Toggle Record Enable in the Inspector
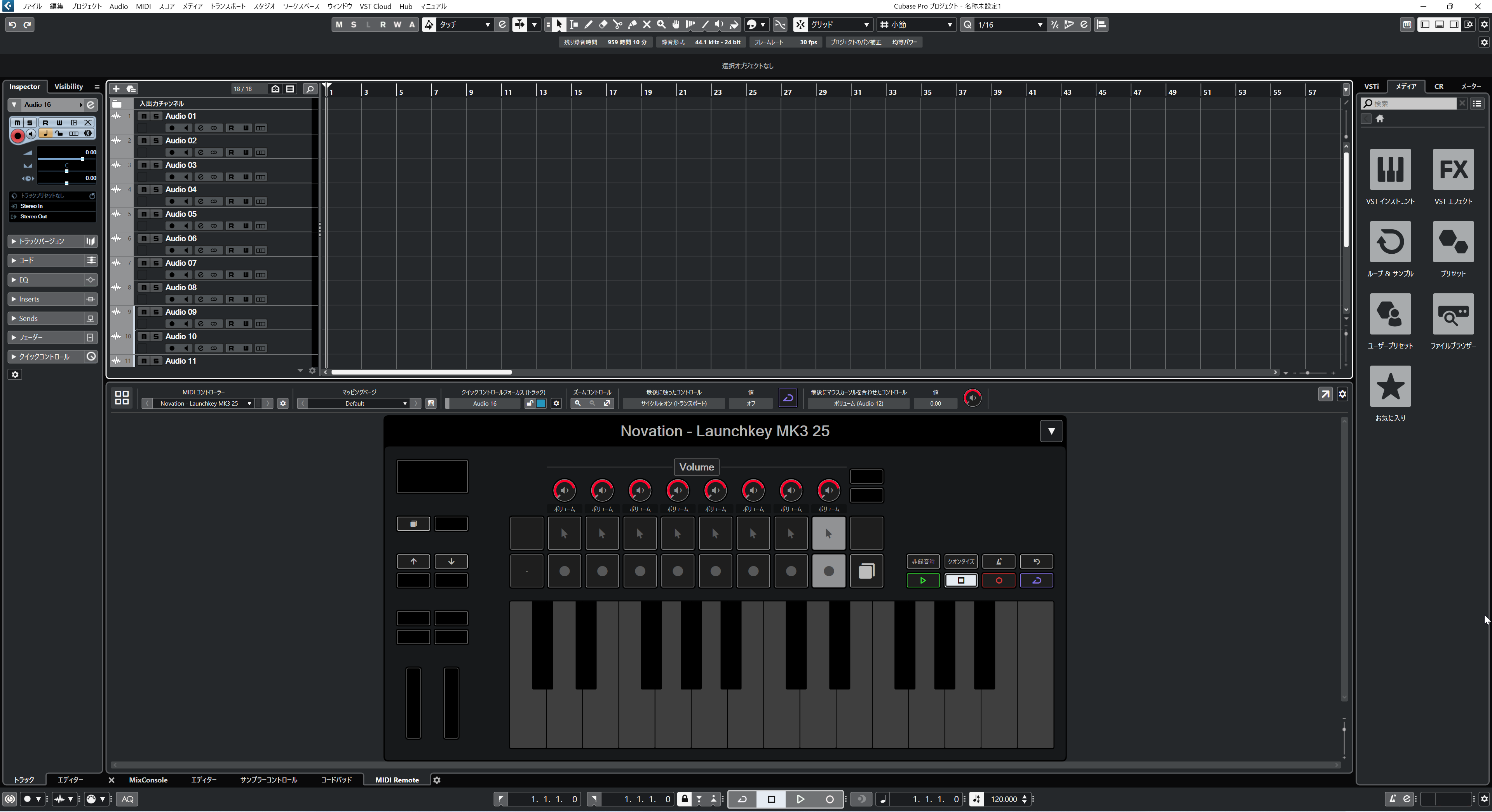Viewport: 1492px width, 812px height. pos(17,136)
